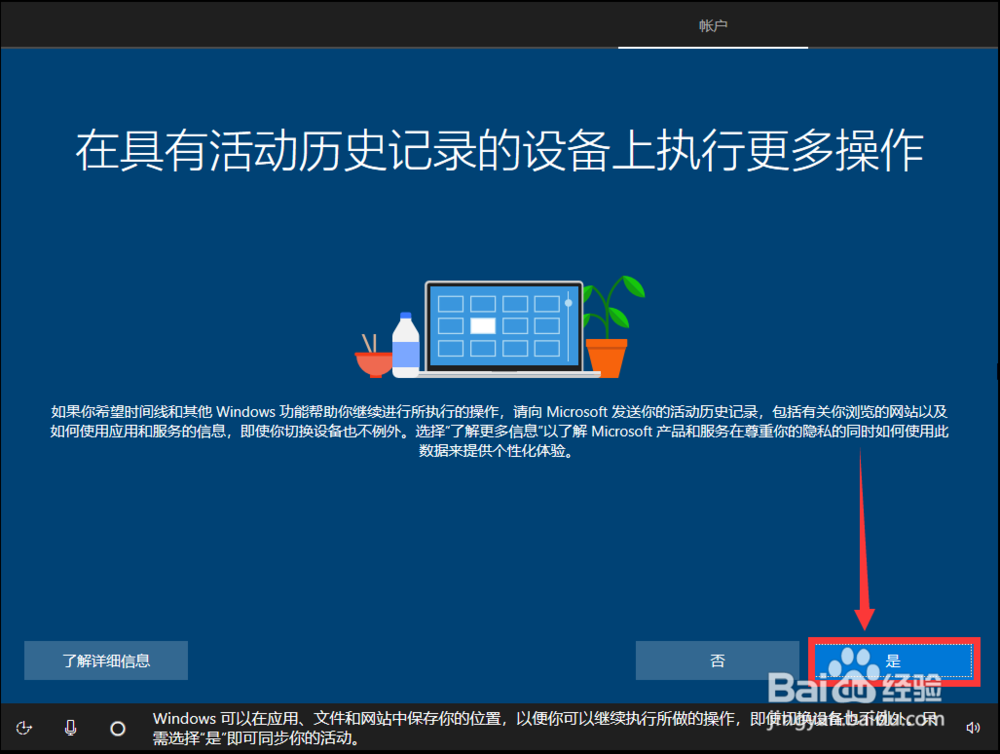This screenshot has height=754, width=1000.
Task: Click the heading 在具有活动历史记录的设备上执行更多操作
Action: (499, 151)
